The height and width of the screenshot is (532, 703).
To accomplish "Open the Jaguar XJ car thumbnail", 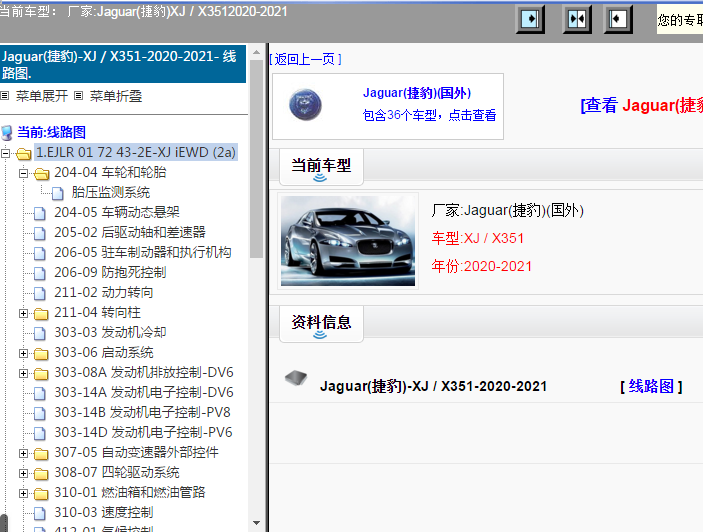I will 348,241.
